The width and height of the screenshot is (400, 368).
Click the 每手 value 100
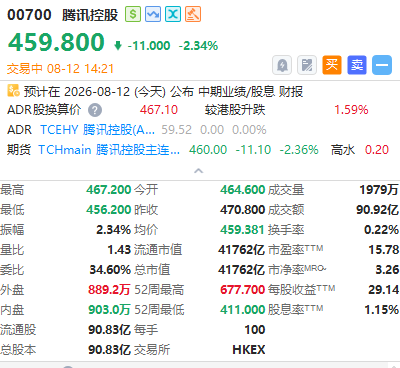point(255,330)
